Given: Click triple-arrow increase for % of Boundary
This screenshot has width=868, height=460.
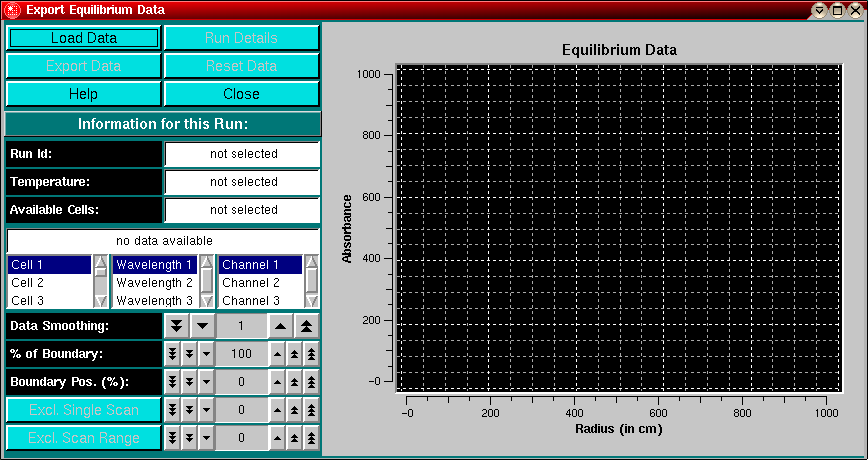Looking at the screenshot, I should click(x=311, y=354).
